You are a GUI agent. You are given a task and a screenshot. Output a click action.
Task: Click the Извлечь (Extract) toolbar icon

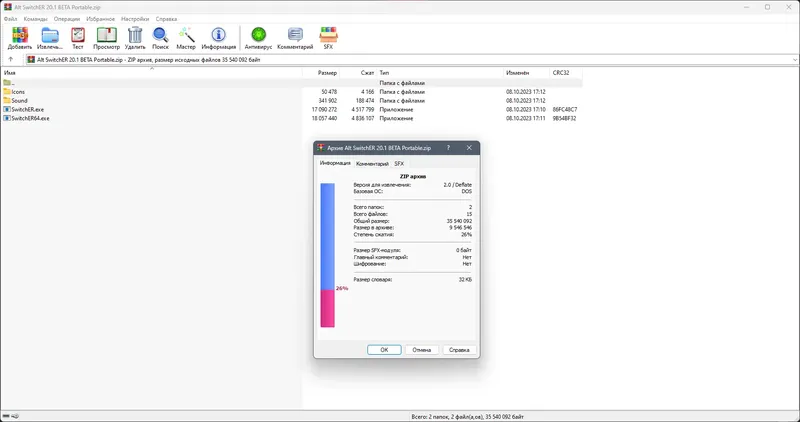point(50,38)
